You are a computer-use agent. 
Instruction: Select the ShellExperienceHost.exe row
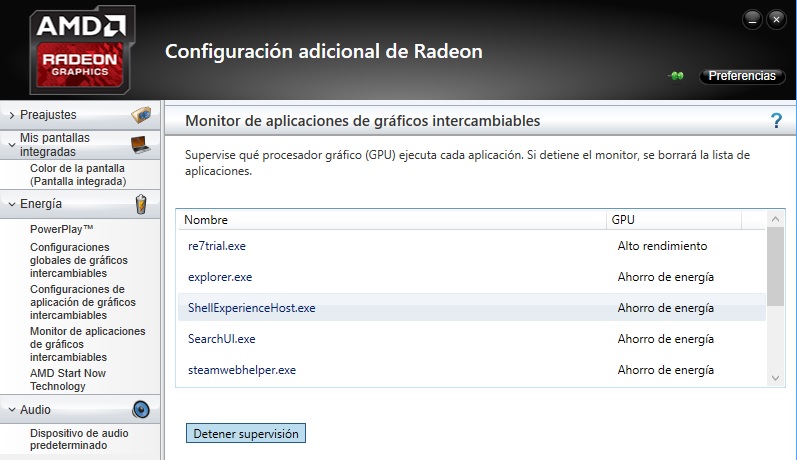pyautogui.click(x=472, y=308)
